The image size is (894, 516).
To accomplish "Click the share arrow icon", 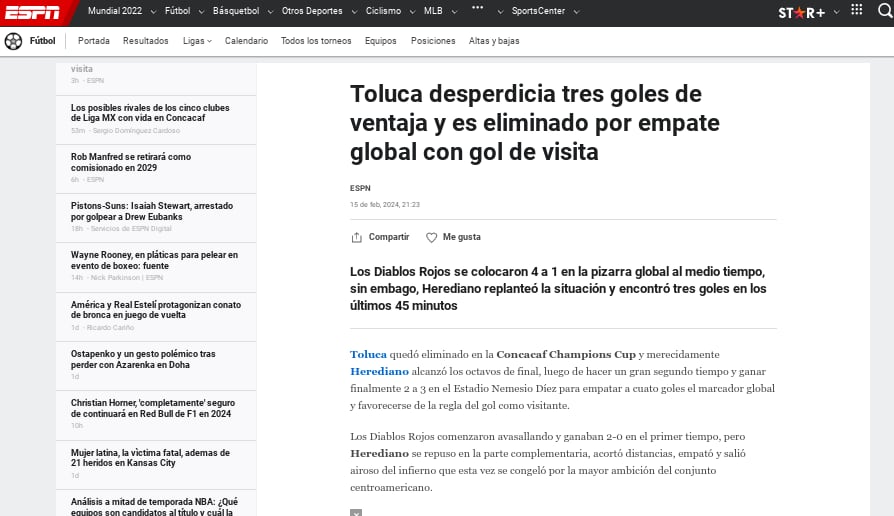I will click(357, 237).
